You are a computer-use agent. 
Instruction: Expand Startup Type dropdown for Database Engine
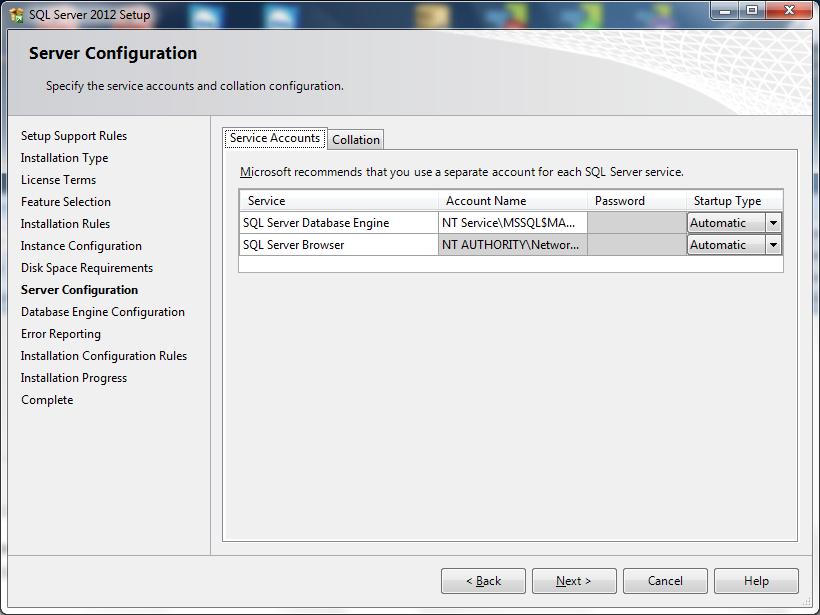pyautogui.click(x=773, y=223)
